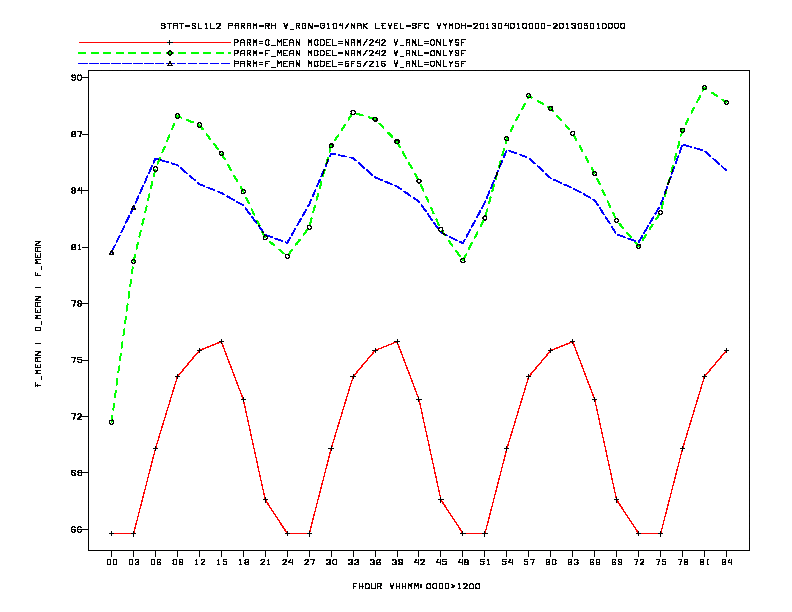Click the red plus data point at hour 15

click(x=221, y=342)
